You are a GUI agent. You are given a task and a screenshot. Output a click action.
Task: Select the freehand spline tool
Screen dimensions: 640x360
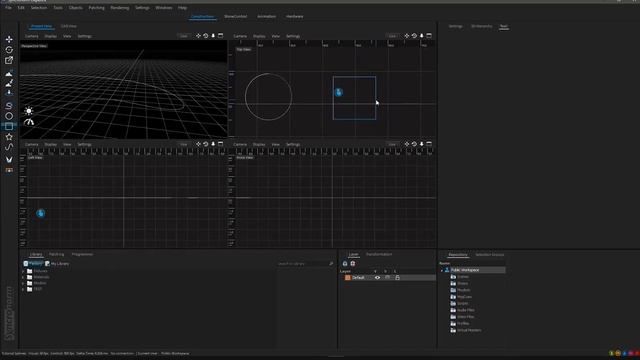[9, 147]
